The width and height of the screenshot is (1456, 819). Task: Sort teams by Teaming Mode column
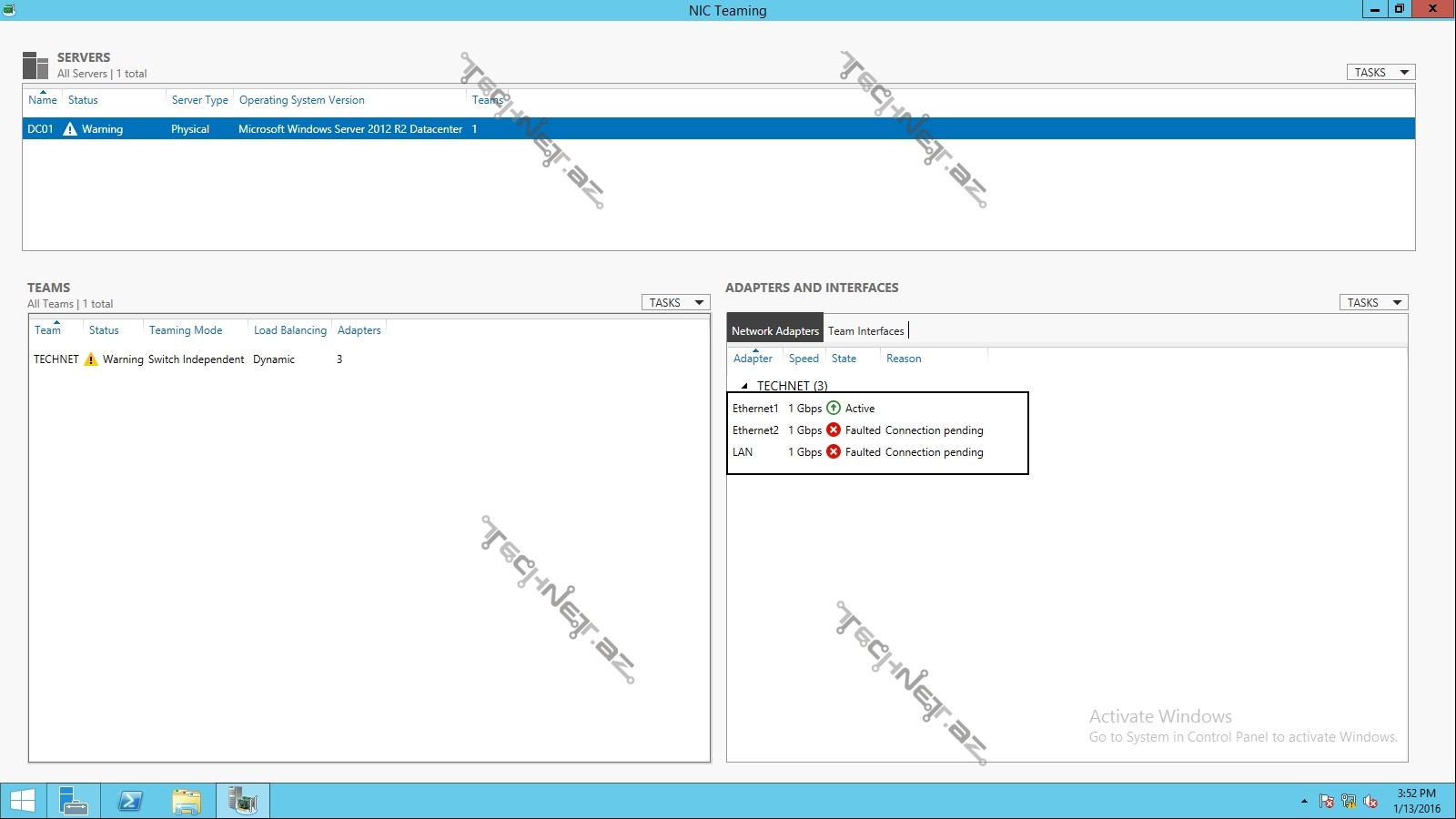coord(186,330)
